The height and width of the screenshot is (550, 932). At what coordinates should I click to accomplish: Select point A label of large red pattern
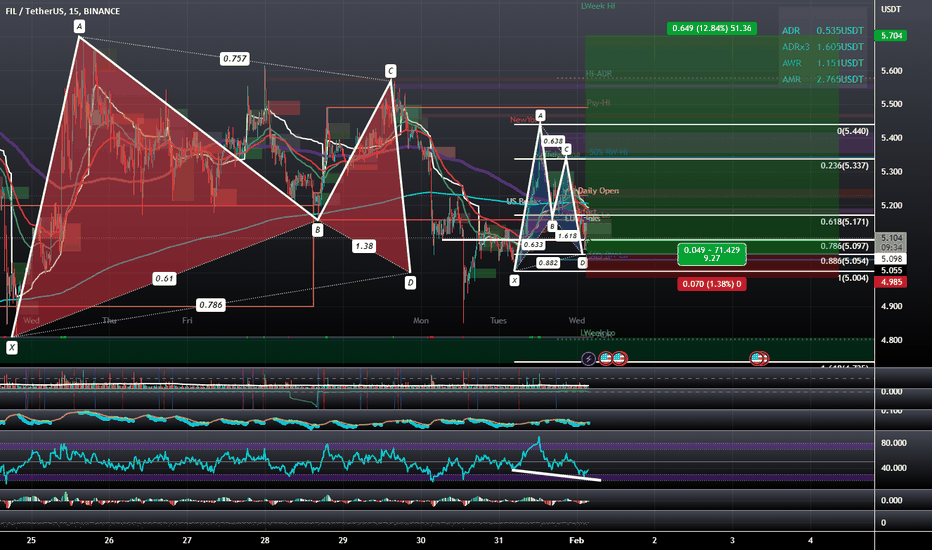click(79, 26)
